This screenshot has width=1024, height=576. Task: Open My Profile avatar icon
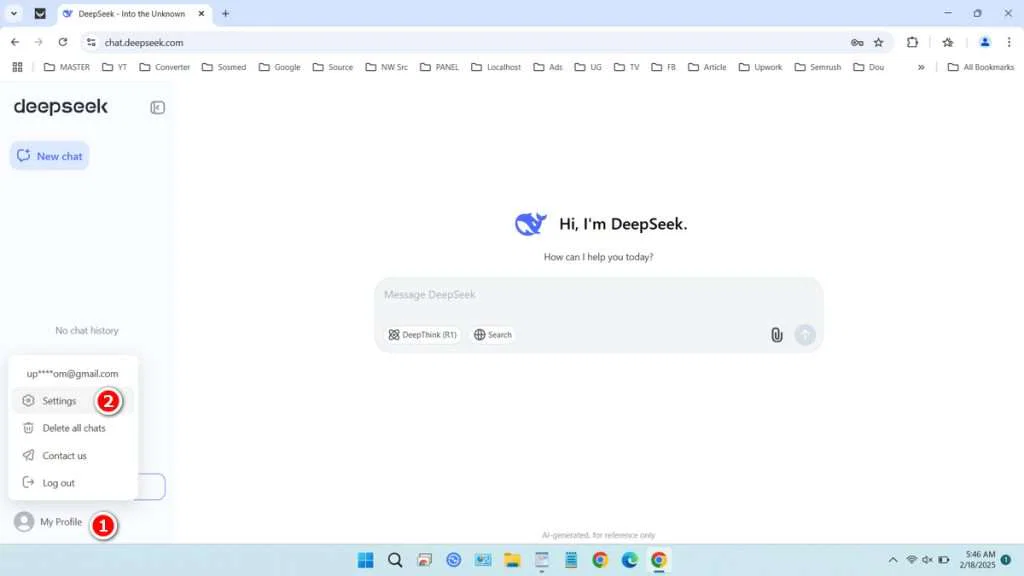click(22, 521)
